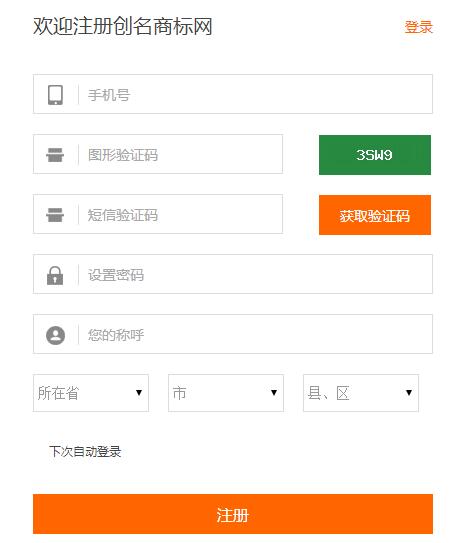This screenshot has height=543, width=468.
Task: Click the icon beside 图形验证码 field
Action: 55,154
